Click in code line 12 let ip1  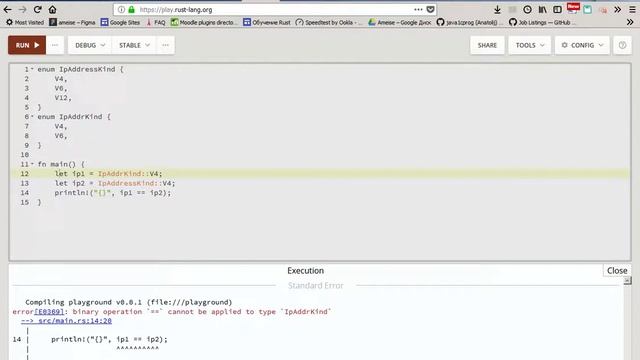point(108,173)
